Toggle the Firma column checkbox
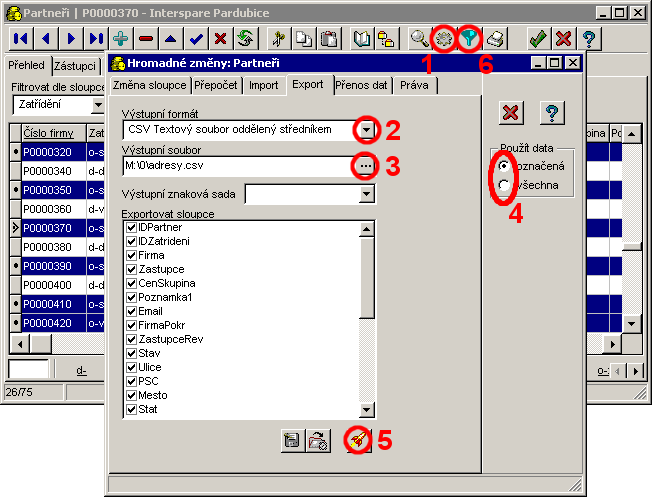 pyautogui.click(x=131, y=255)
